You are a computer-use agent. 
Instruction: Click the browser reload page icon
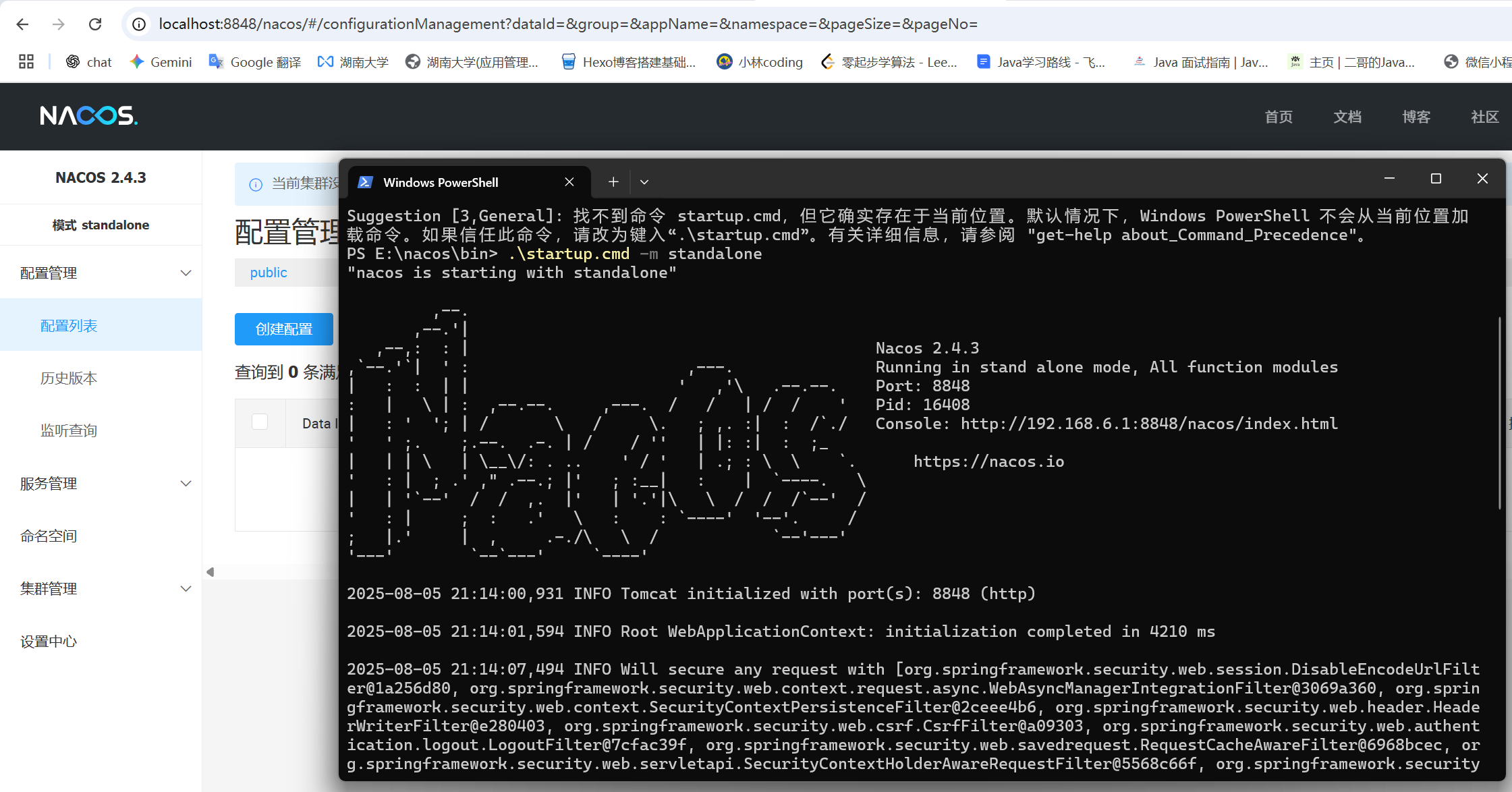point(95,24)
